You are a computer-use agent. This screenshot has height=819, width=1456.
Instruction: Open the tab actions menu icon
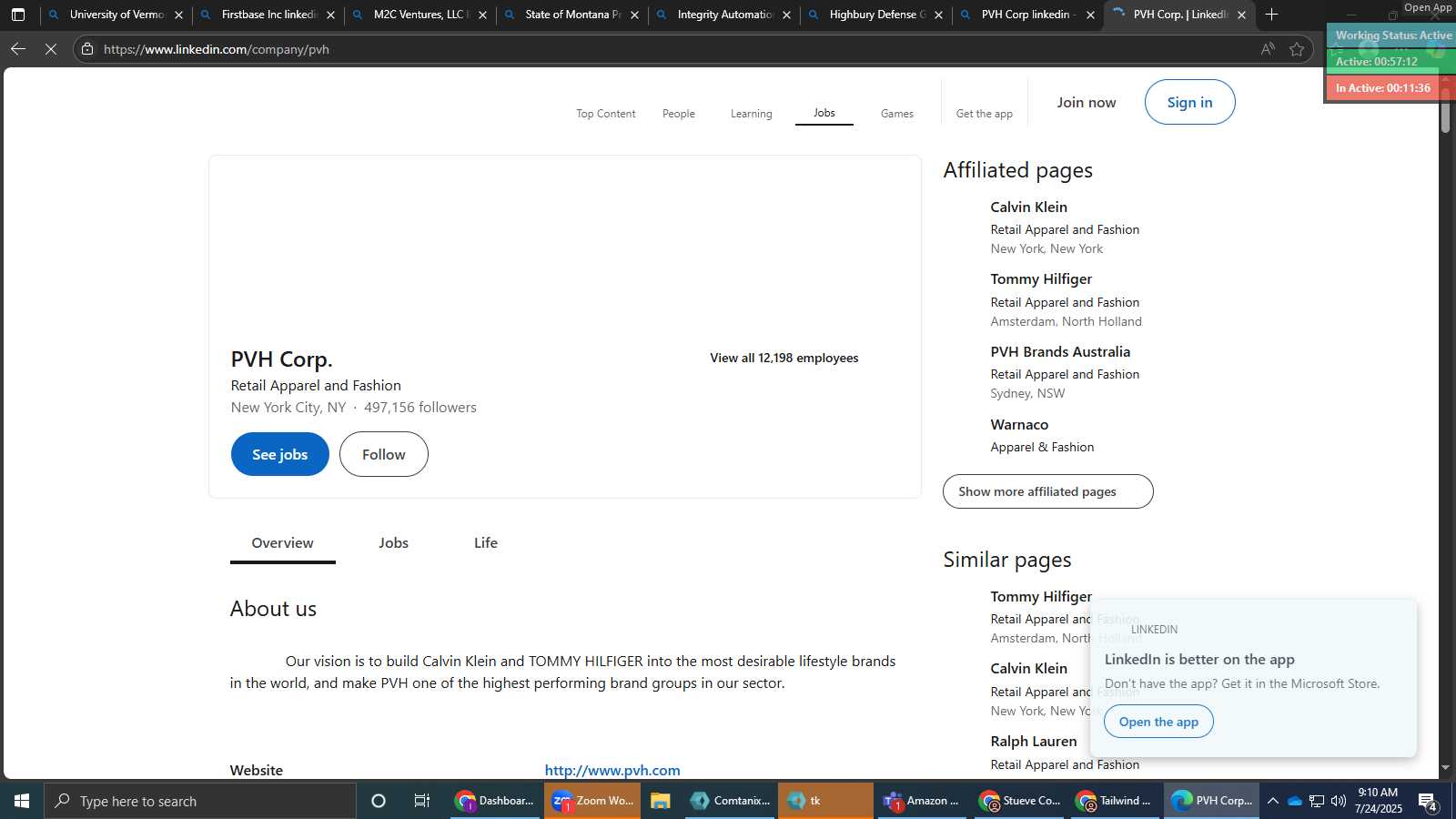tap(18, 15)
